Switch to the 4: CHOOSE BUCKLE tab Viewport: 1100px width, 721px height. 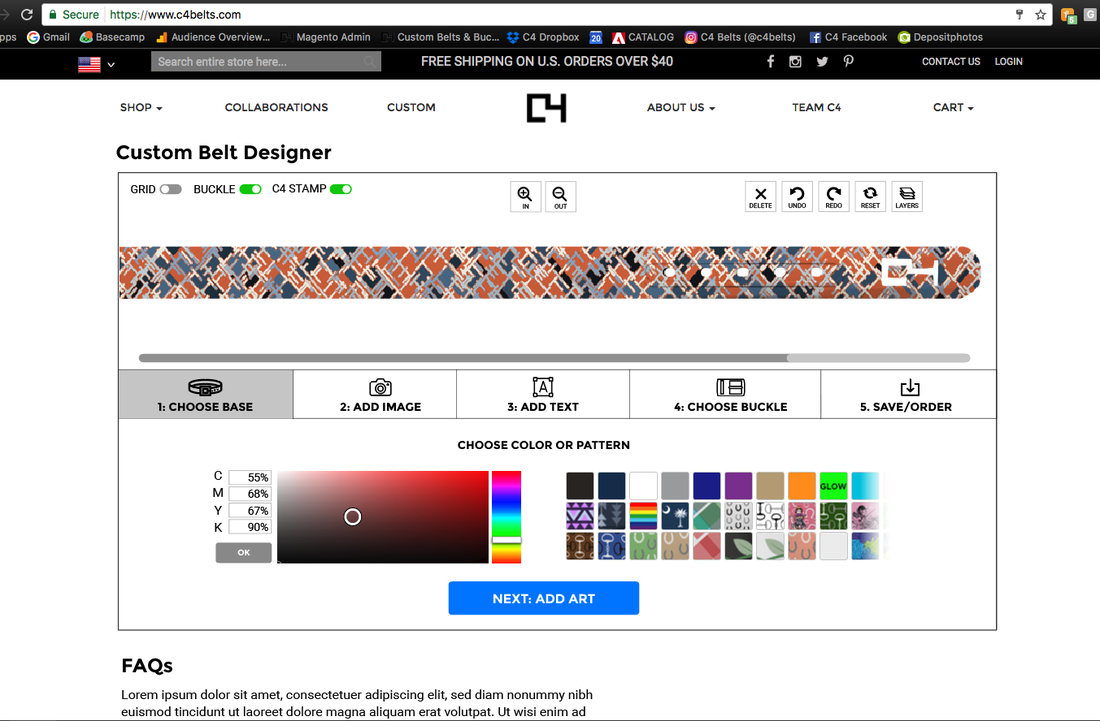(725, 394)
